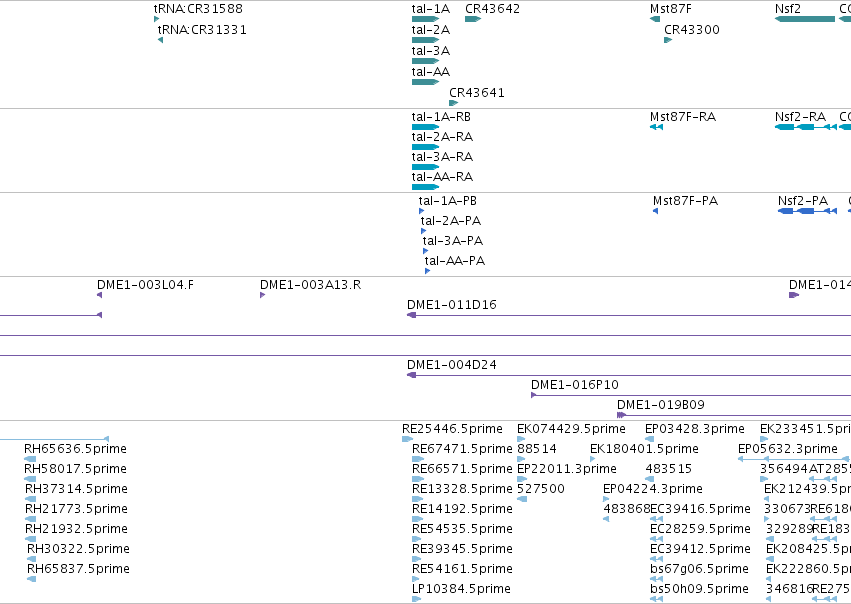
Task: Click the DME1-003A13.R clone label
Action: coord(310,285)
